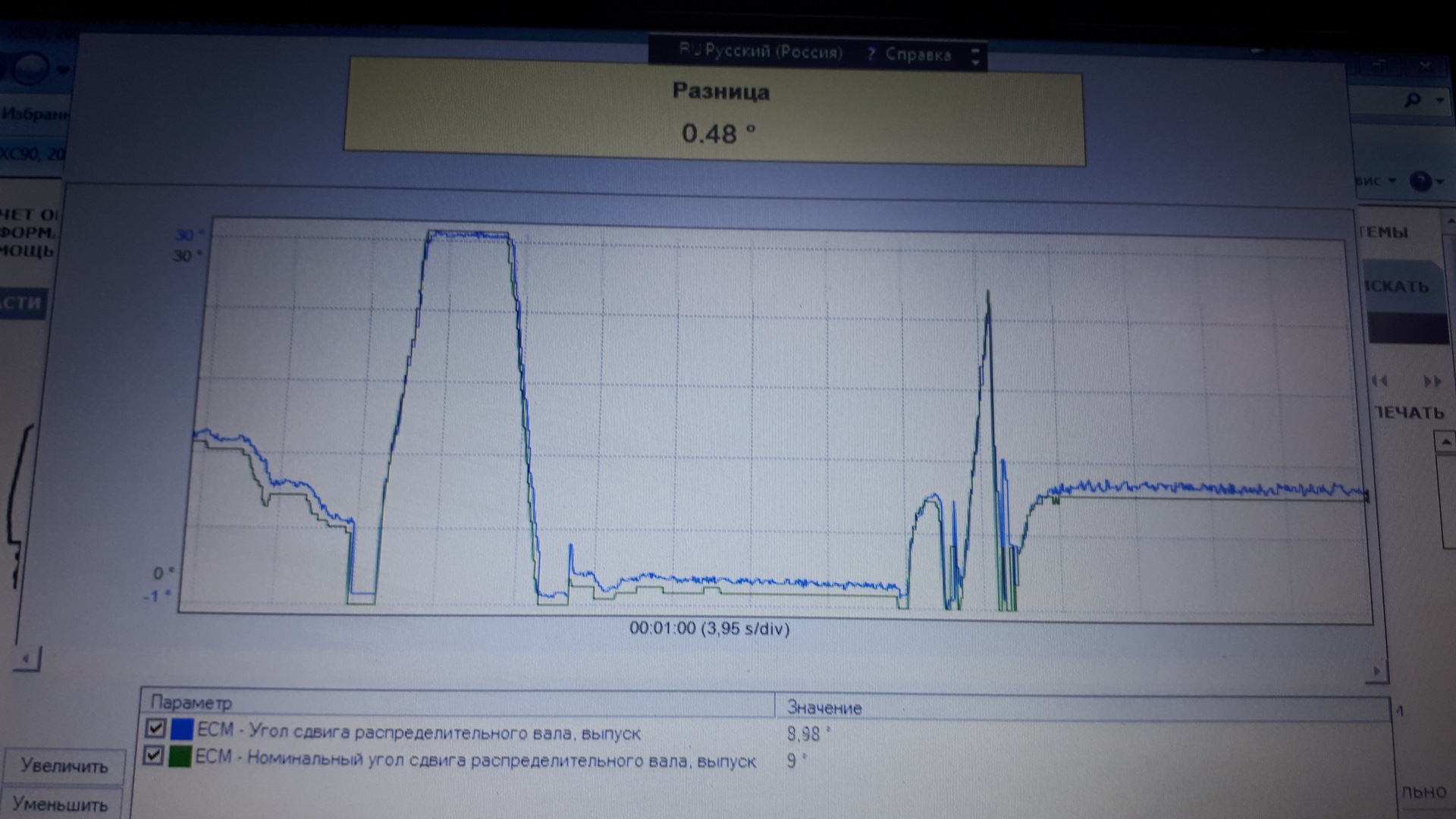Screen dimensions: 1456x819
Task: Click the green color swatch for nominal angle
Action: [x=180, y=756]
